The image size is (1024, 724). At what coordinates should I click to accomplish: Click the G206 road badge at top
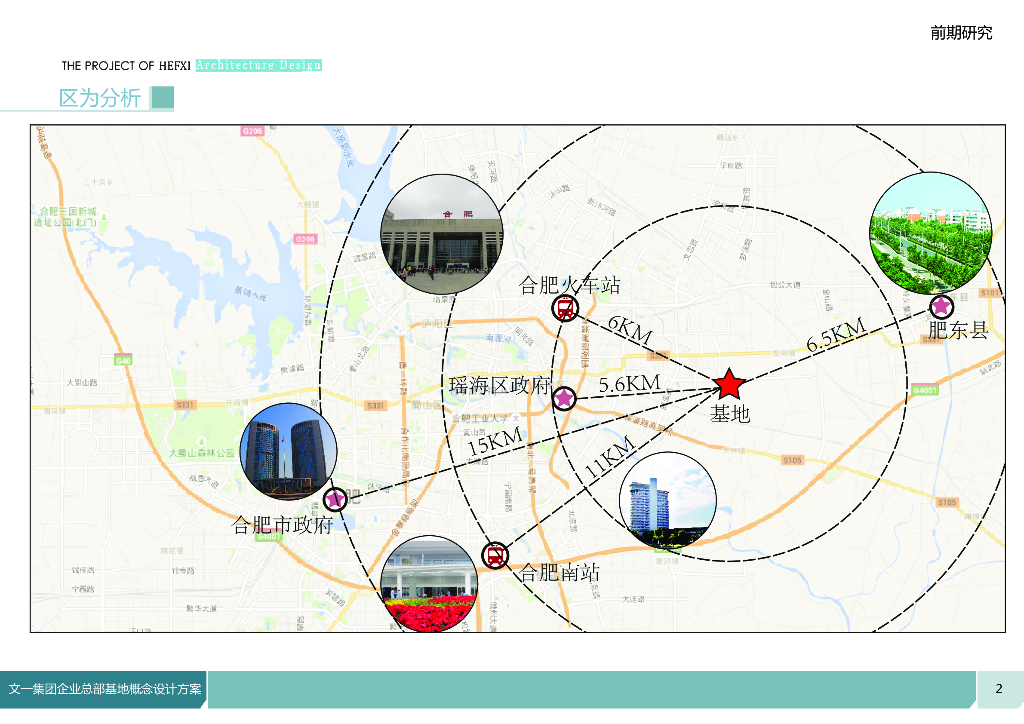[252, 131]
